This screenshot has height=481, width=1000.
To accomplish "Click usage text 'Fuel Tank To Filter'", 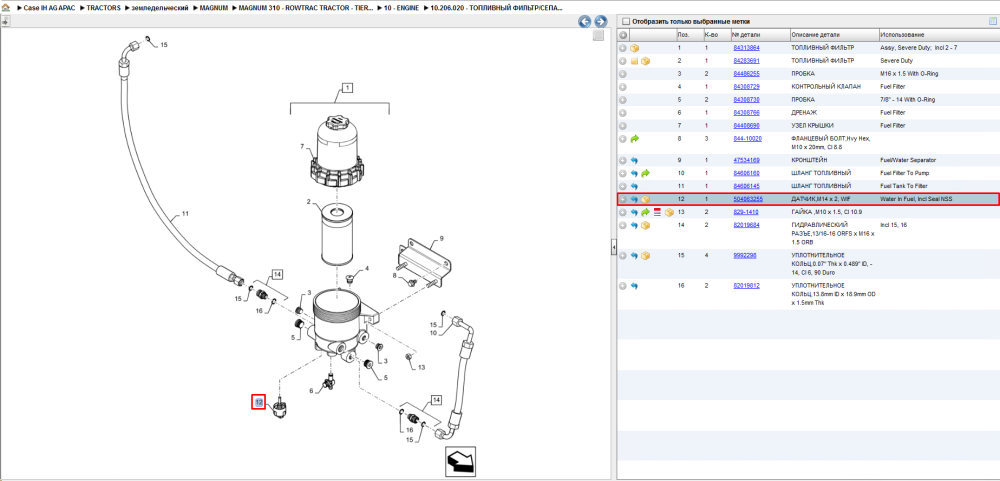I will (x=903, y=186).
